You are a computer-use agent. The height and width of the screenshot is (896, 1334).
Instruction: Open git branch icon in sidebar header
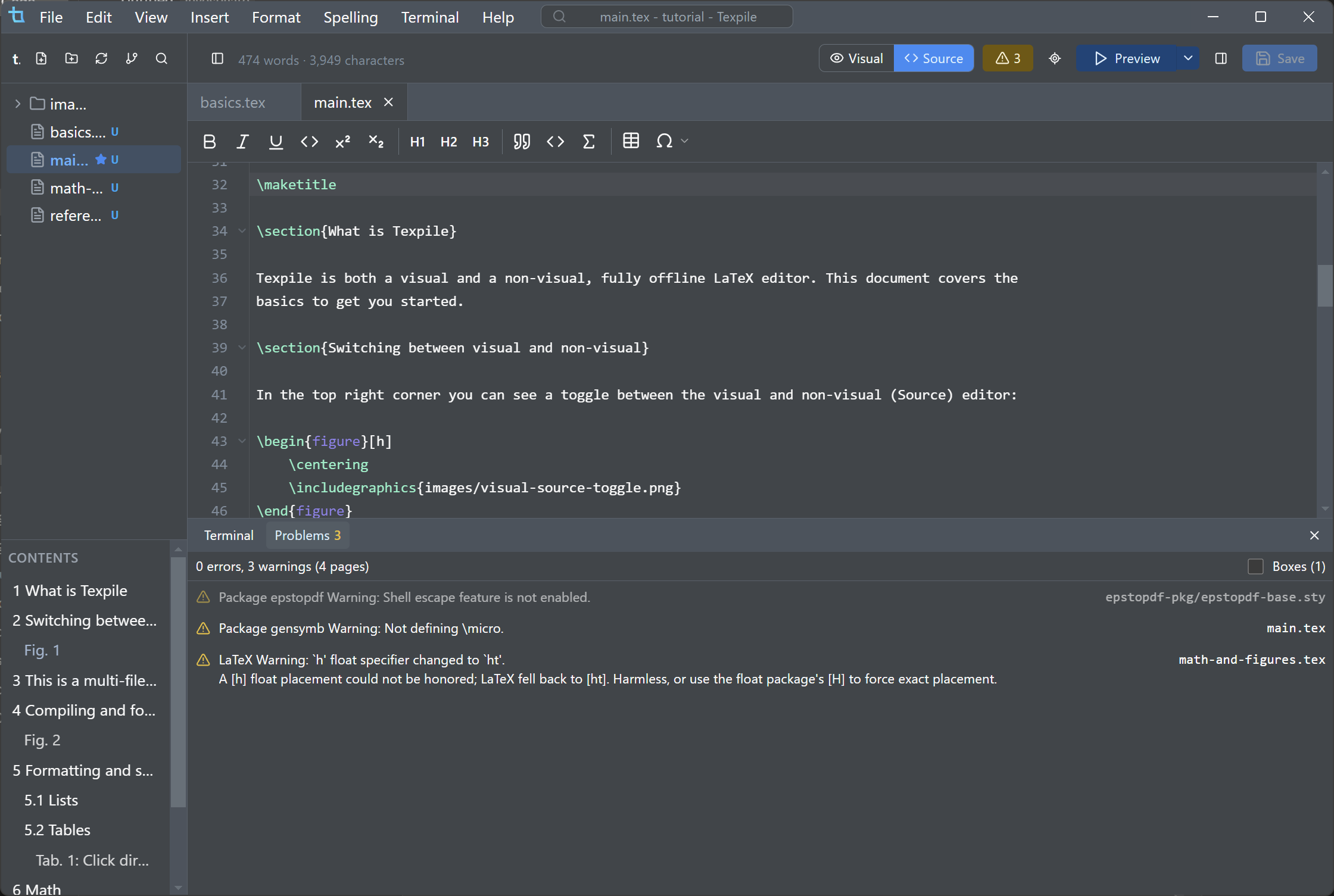click(132, 58)
